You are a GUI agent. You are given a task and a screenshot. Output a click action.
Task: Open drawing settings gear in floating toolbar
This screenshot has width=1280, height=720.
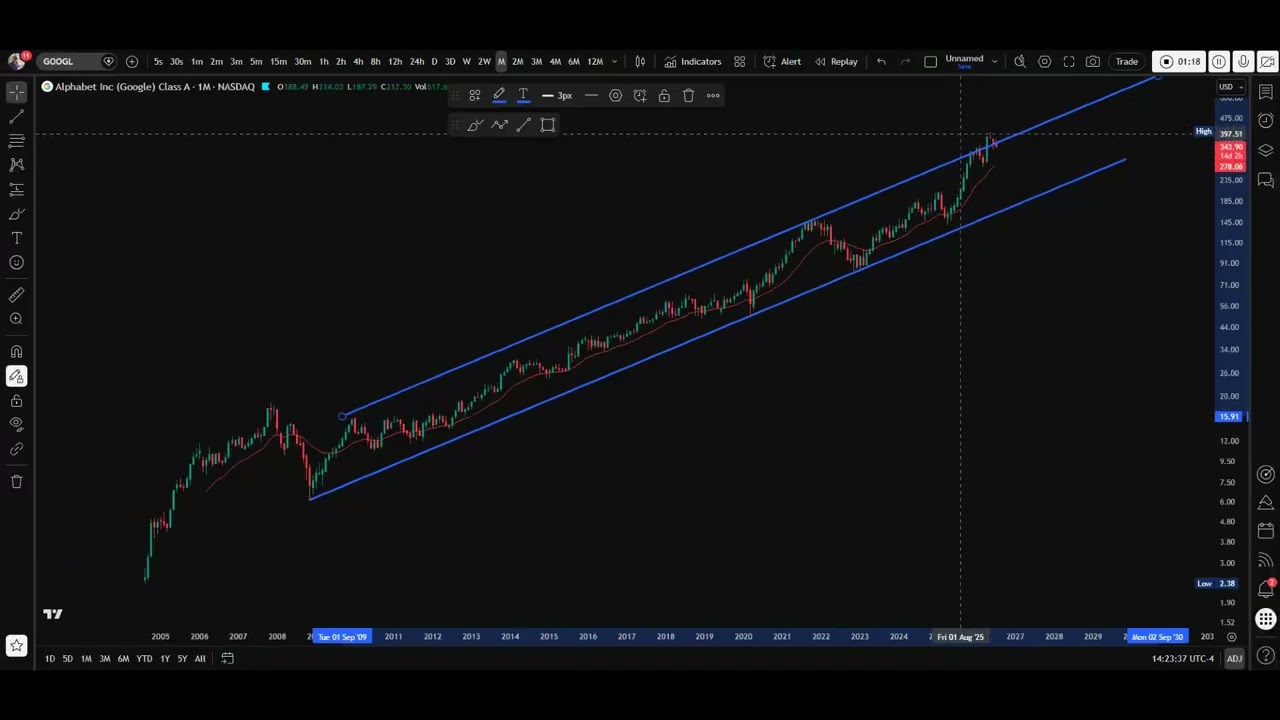[x=615, y=96]
